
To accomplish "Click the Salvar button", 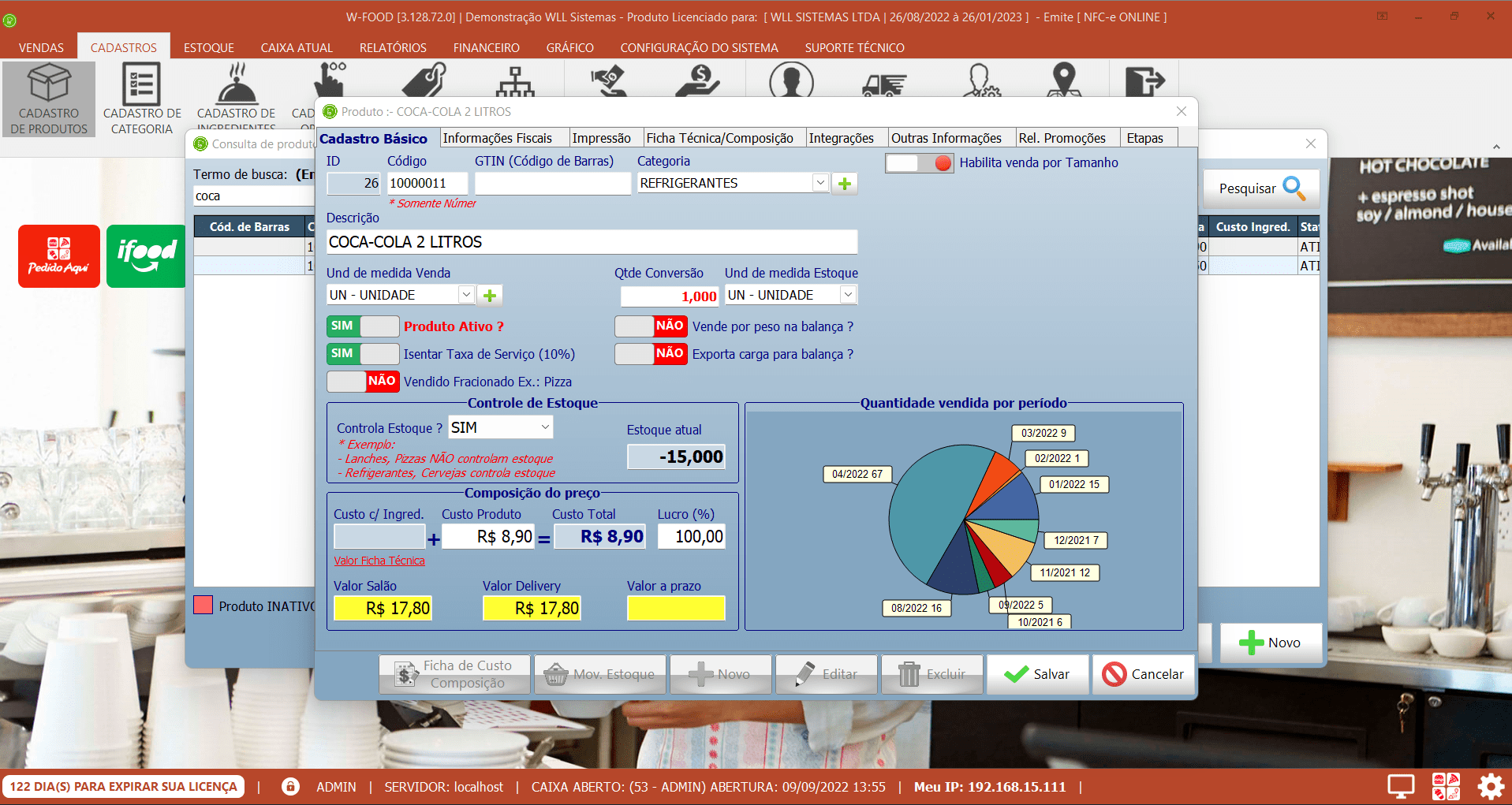I will 1037,674.
